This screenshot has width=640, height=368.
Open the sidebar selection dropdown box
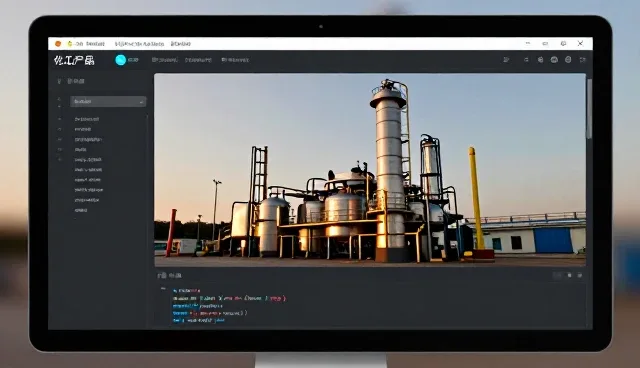tap(108, 102)
